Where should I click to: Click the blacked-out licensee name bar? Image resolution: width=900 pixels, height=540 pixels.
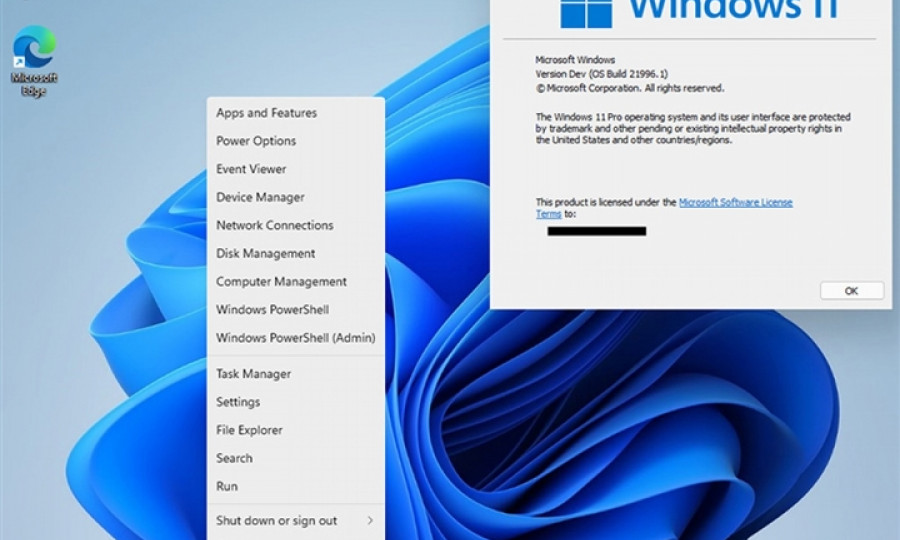[x=596, y=231]
